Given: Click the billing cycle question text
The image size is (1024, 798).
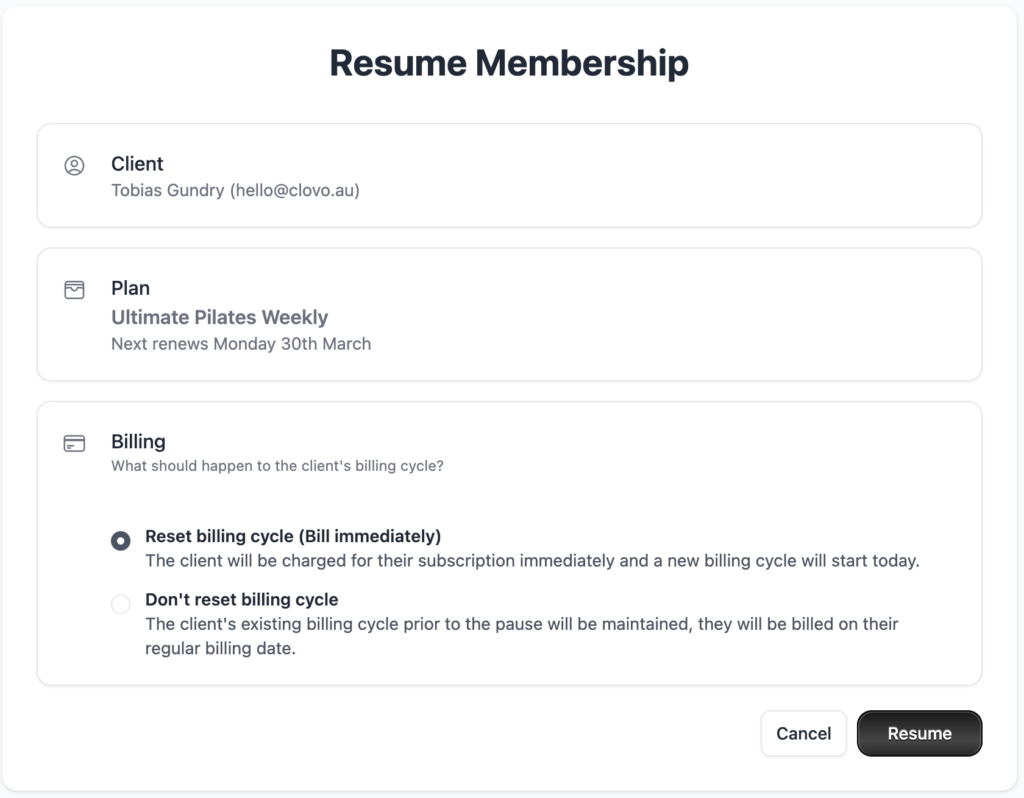Looking at the screenshot, I should (277, 466).
